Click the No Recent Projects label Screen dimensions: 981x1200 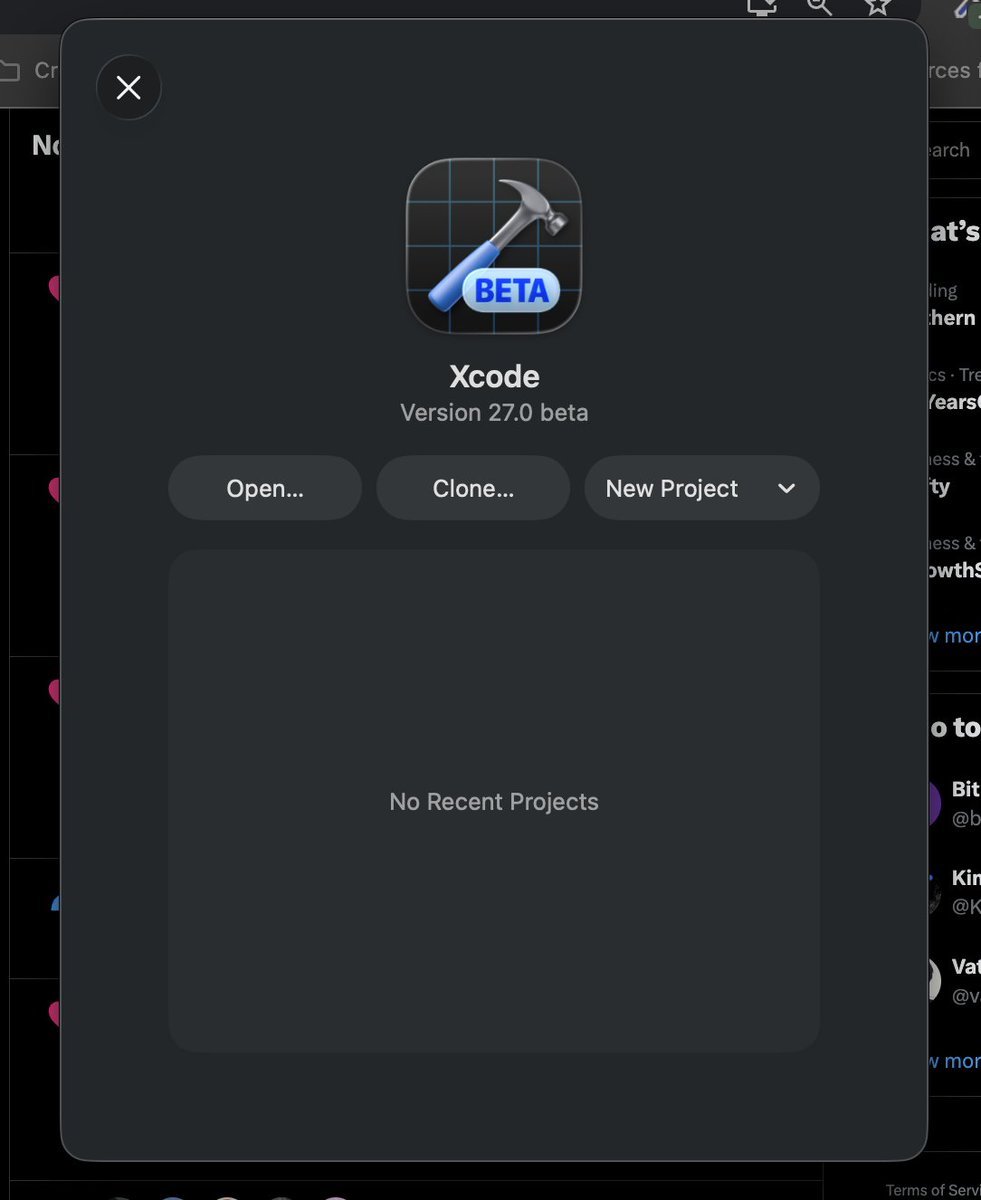(x=494, y=801)
